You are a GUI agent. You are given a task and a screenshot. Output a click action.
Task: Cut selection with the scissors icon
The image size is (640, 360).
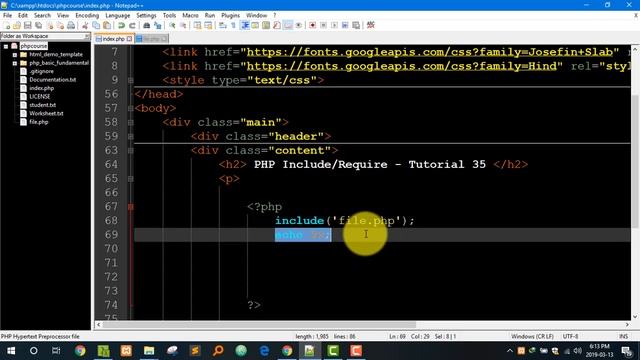pyautogui.click(x=85, y=25)
